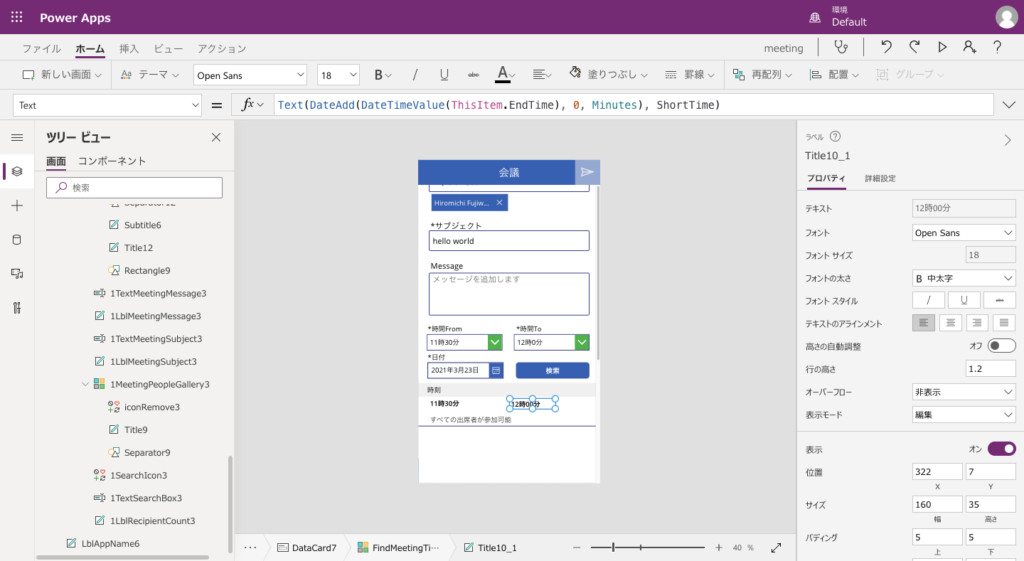This screenshot has height=561, width=1024.
Task: Set text alignment to left
Action: tap(923, 323)
